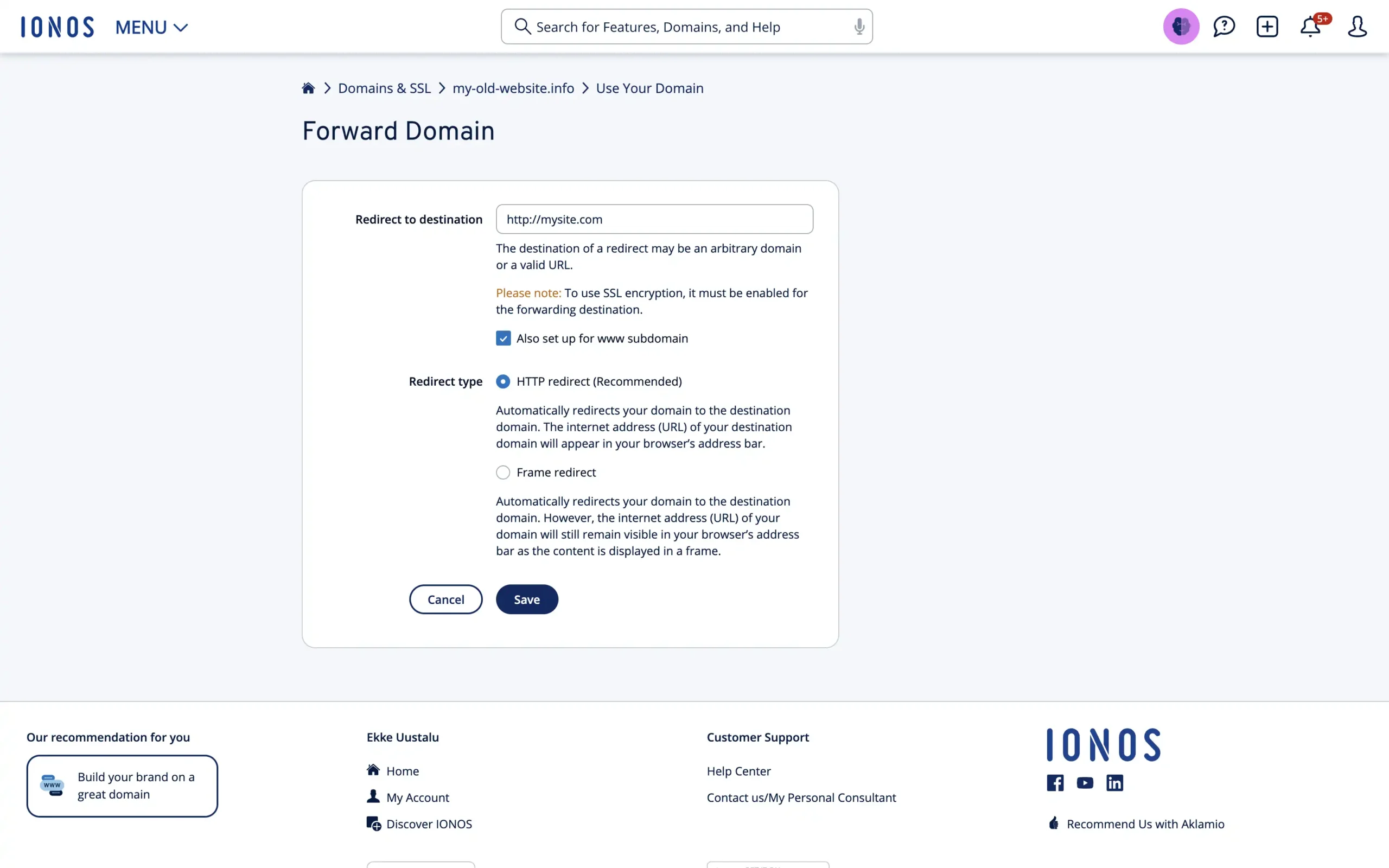Click the Cancel button to discard
This screenshot has height=868, width=1389.
(446, 599)
